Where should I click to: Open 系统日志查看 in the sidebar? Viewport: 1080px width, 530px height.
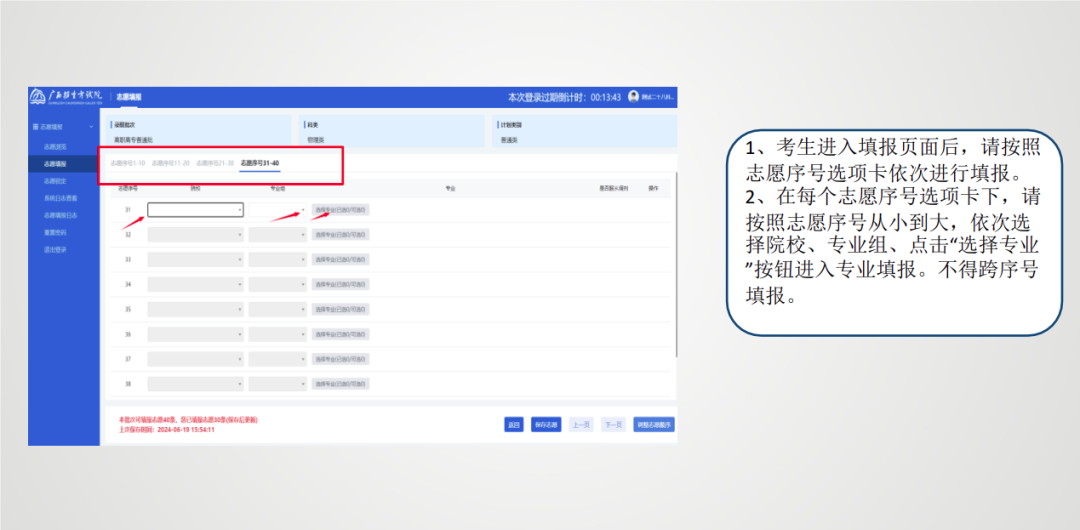tap(59, 198)
